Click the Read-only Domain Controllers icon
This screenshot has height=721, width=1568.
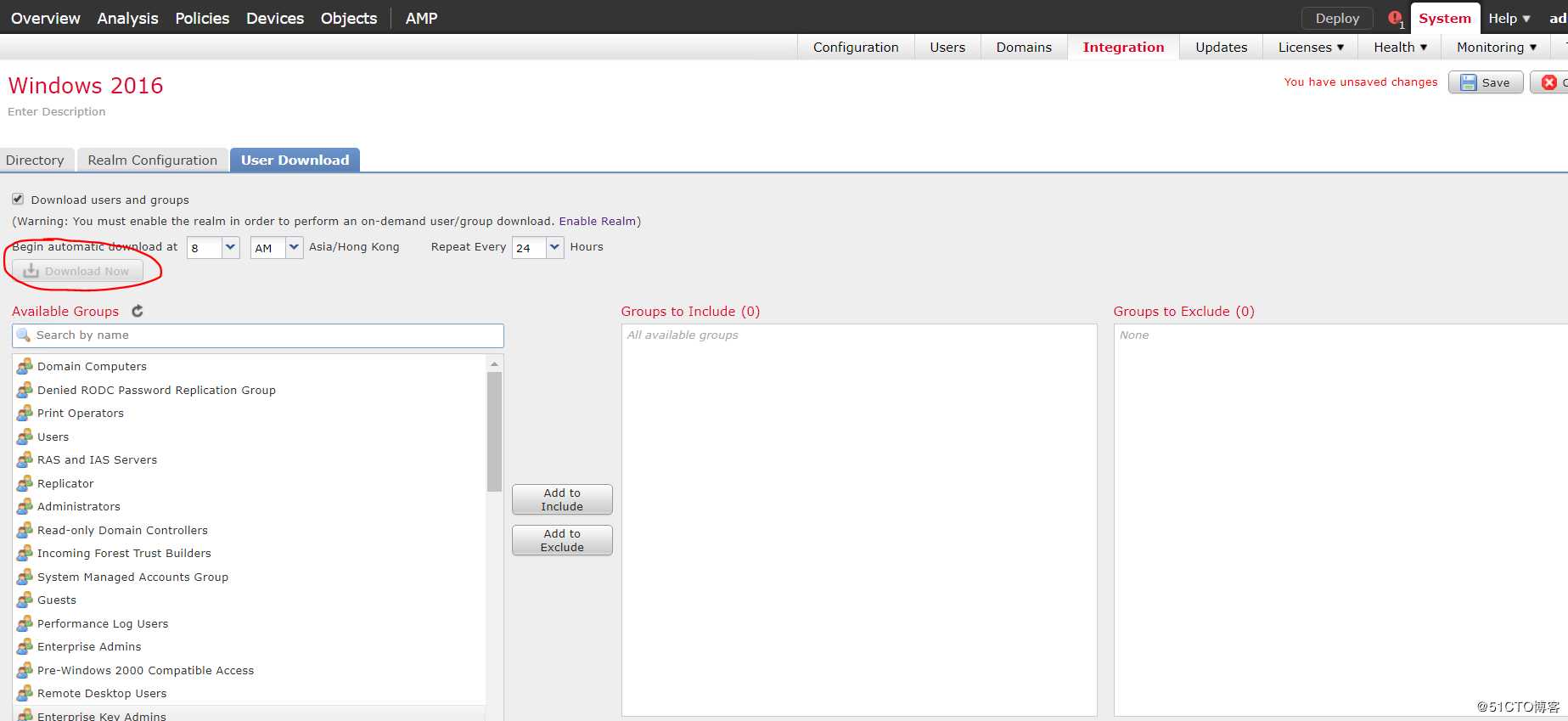tap(25, 530)
